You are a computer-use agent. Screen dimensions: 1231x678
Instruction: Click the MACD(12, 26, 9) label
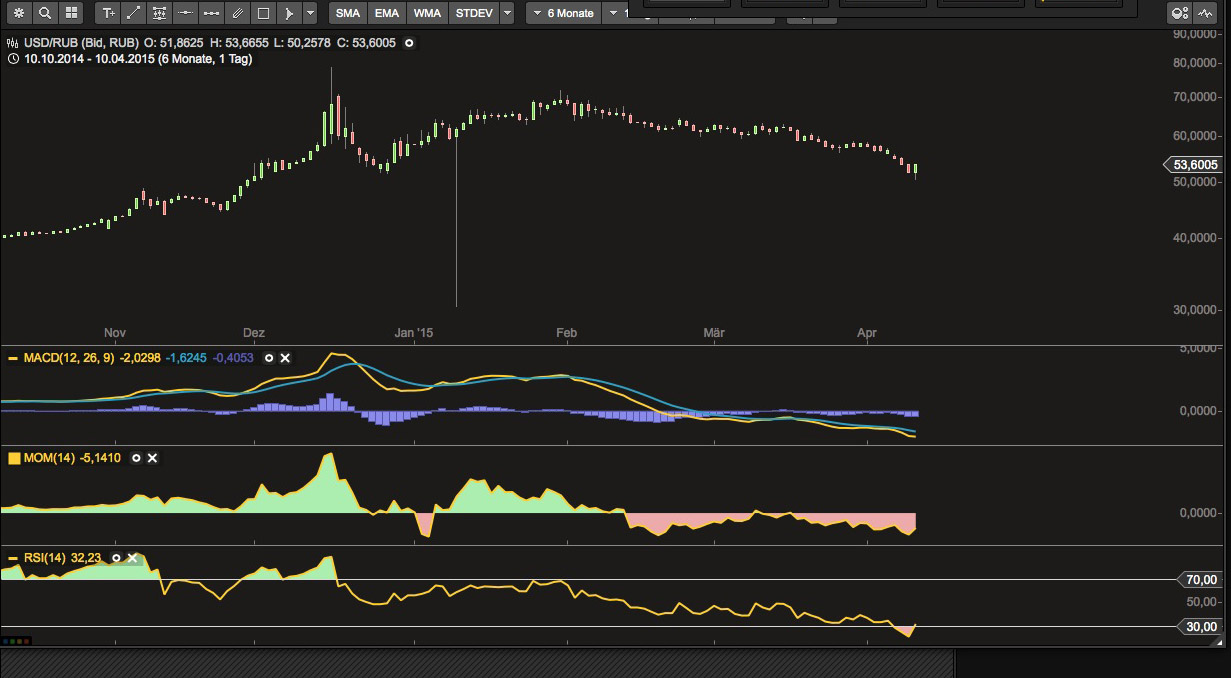pos(69,358)
